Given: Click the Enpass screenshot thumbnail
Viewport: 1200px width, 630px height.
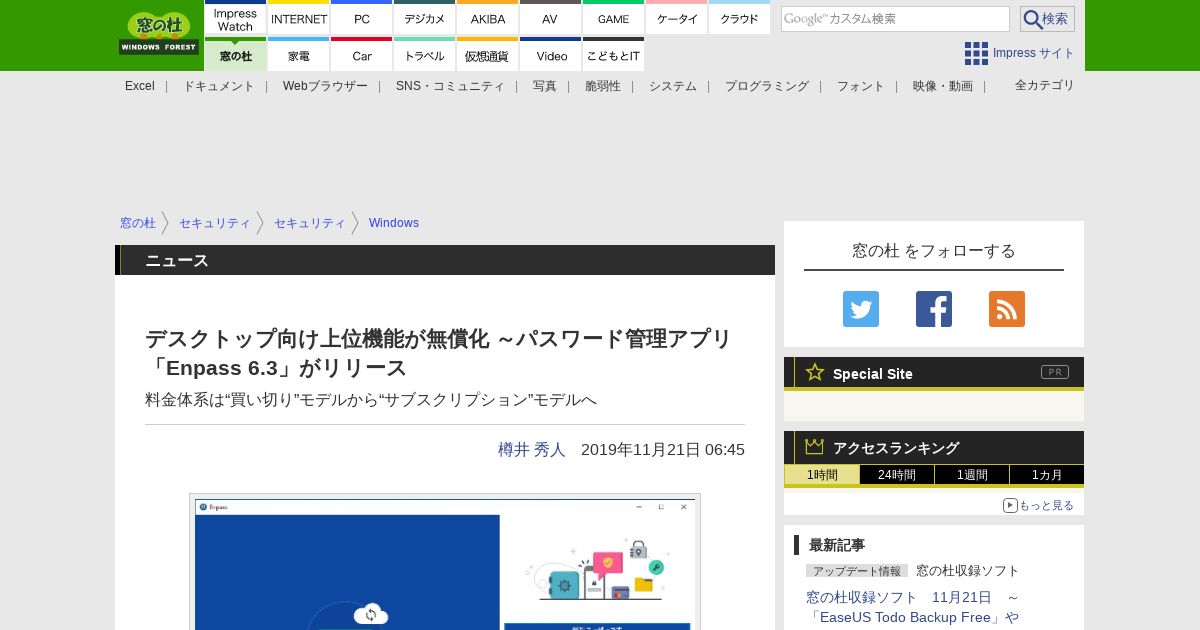Looking at the screenshot, I should (445, 562).
